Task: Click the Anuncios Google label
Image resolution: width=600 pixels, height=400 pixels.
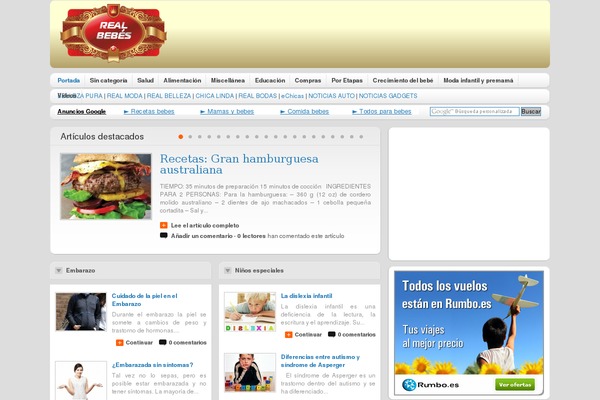Action: click(x=82, y=111)
